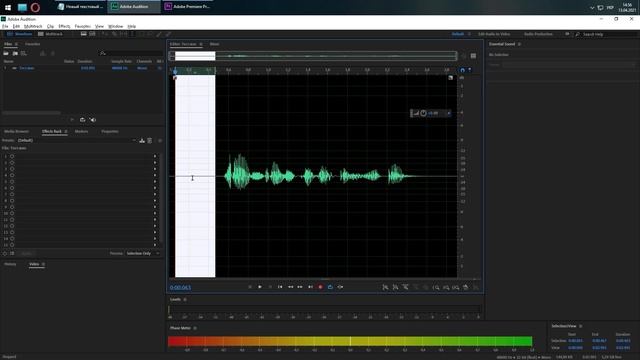This screenshot has width=640, height=360.
Task: Open effect slot 1 arrow menu
Action: pos(155,156)
